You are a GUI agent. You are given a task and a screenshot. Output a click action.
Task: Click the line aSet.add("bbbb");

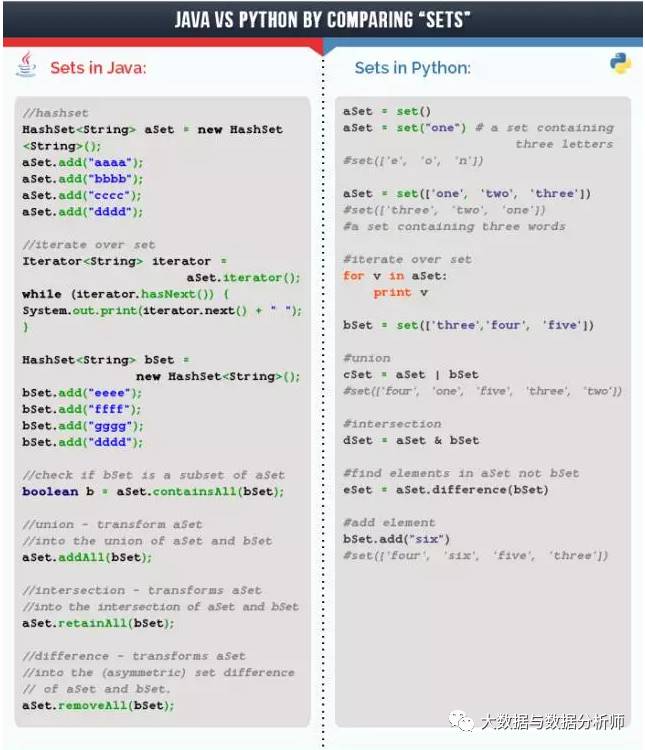pos(82,179)
